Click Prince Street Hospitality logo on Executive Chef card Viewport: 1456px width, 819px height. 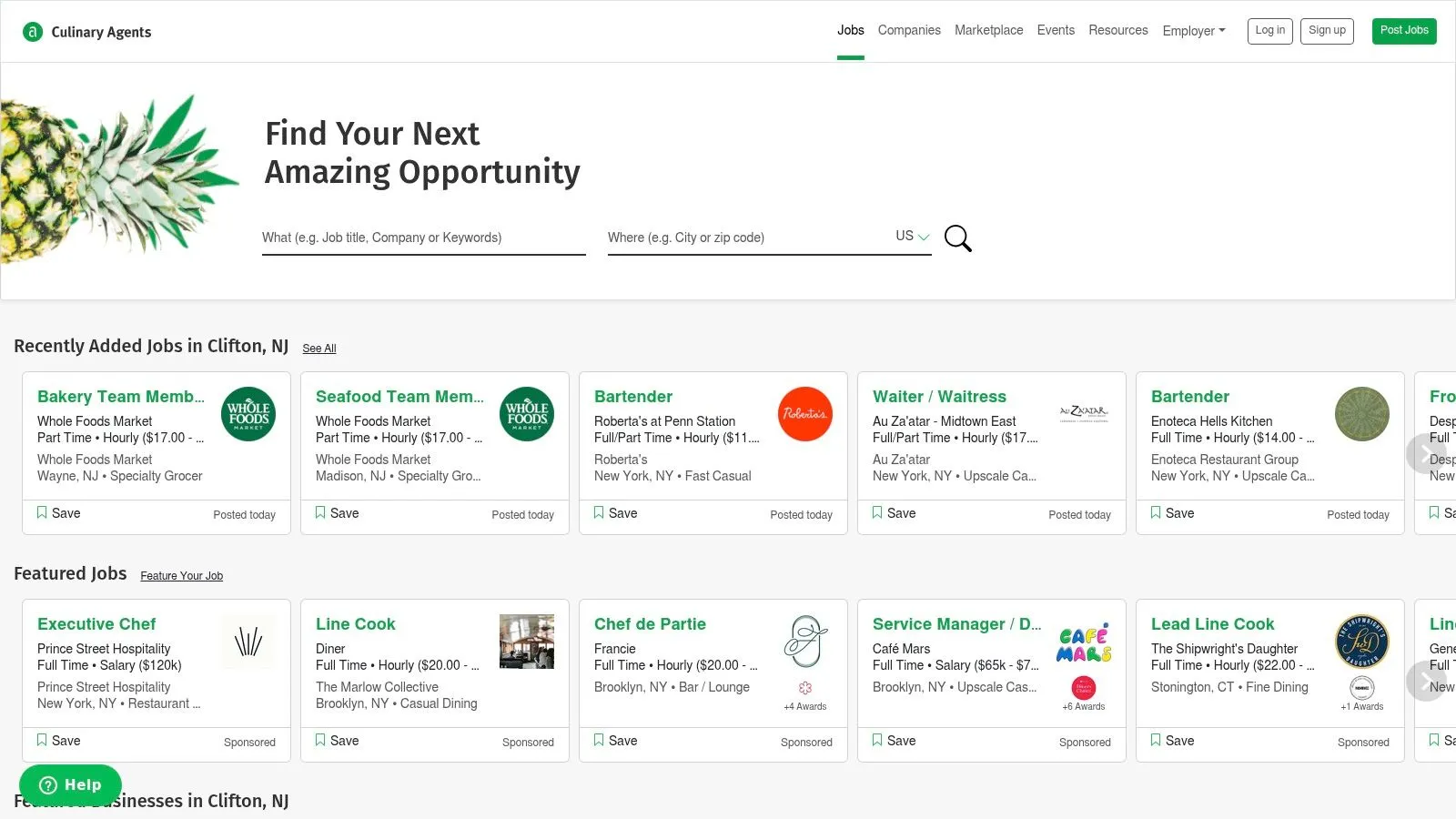click(248, 642)
